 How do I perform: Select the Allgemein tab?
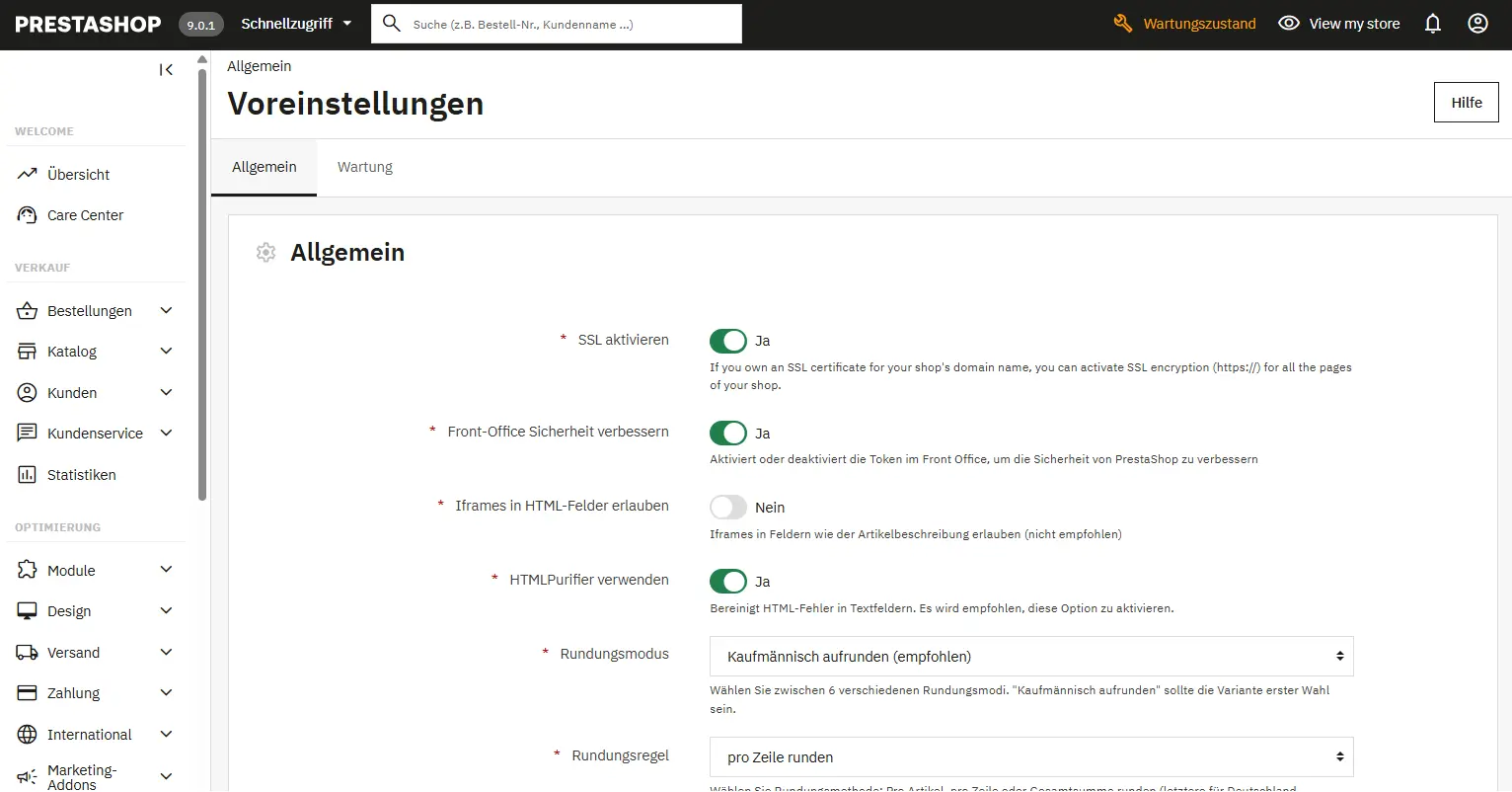pos(264,167)
